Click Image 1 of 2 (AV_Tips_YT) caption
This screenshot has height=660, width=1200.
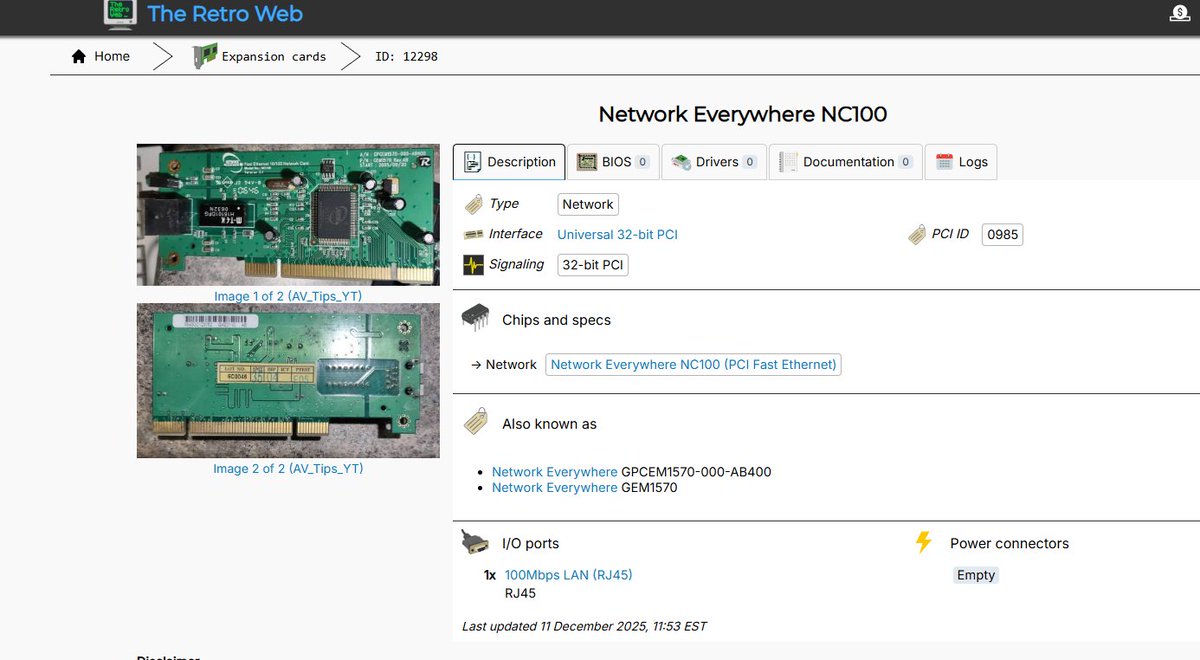point(288,296)
